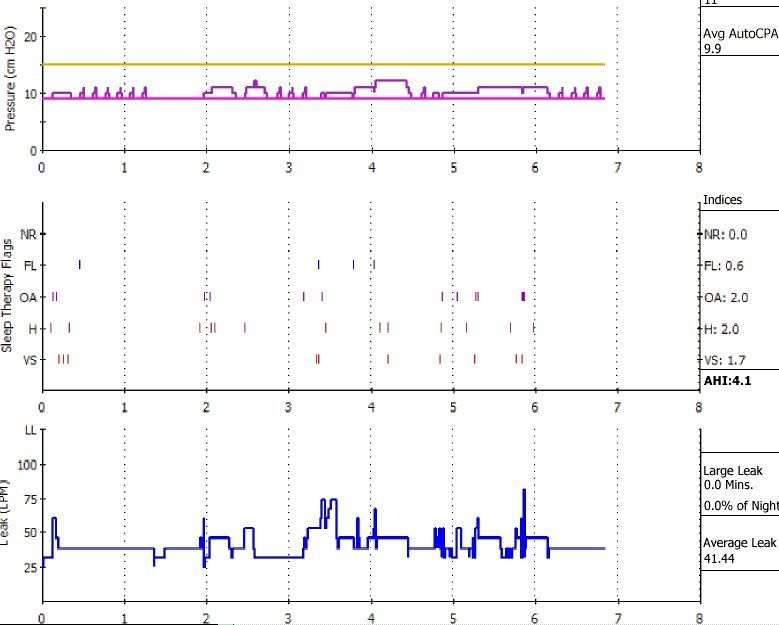Click the Indices panel header
The height and width of the screenshot is (625, 779).
tap(723, 200)
